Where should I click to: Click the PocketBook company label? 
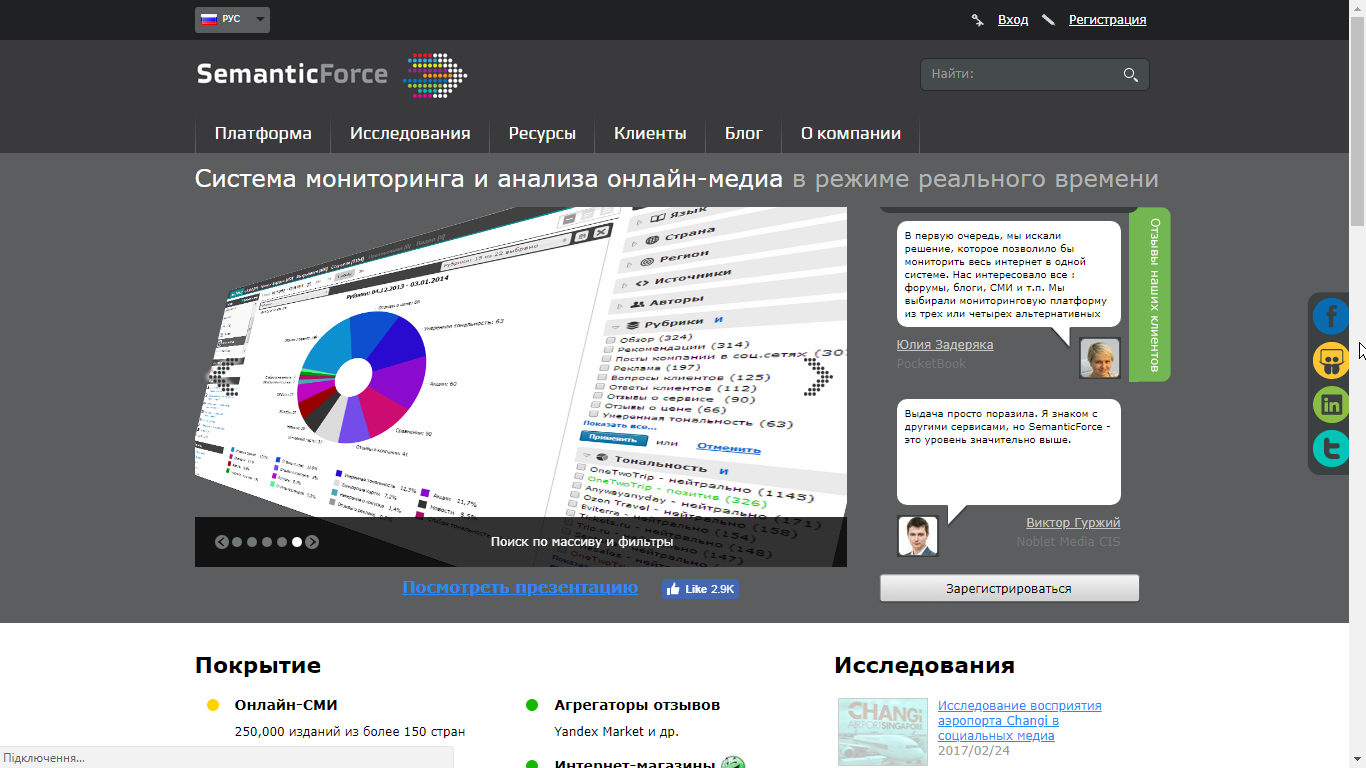click(931, 364)
